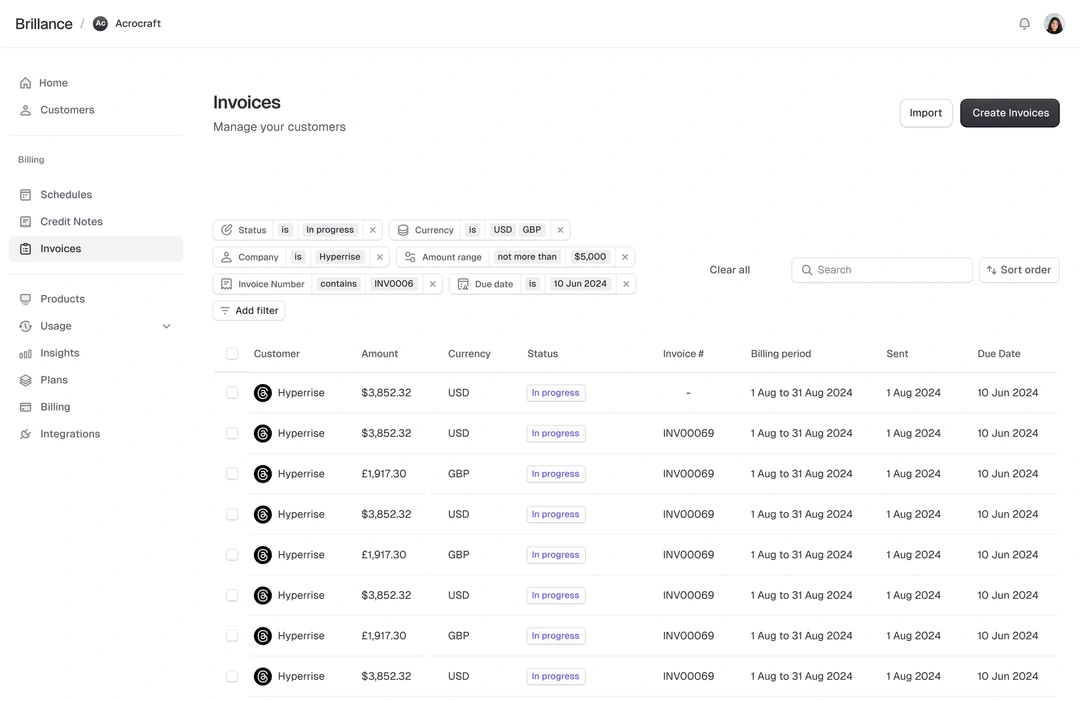1080x701 pixels.
Task: Click the Plans layers icon
Action: [25, 380]
